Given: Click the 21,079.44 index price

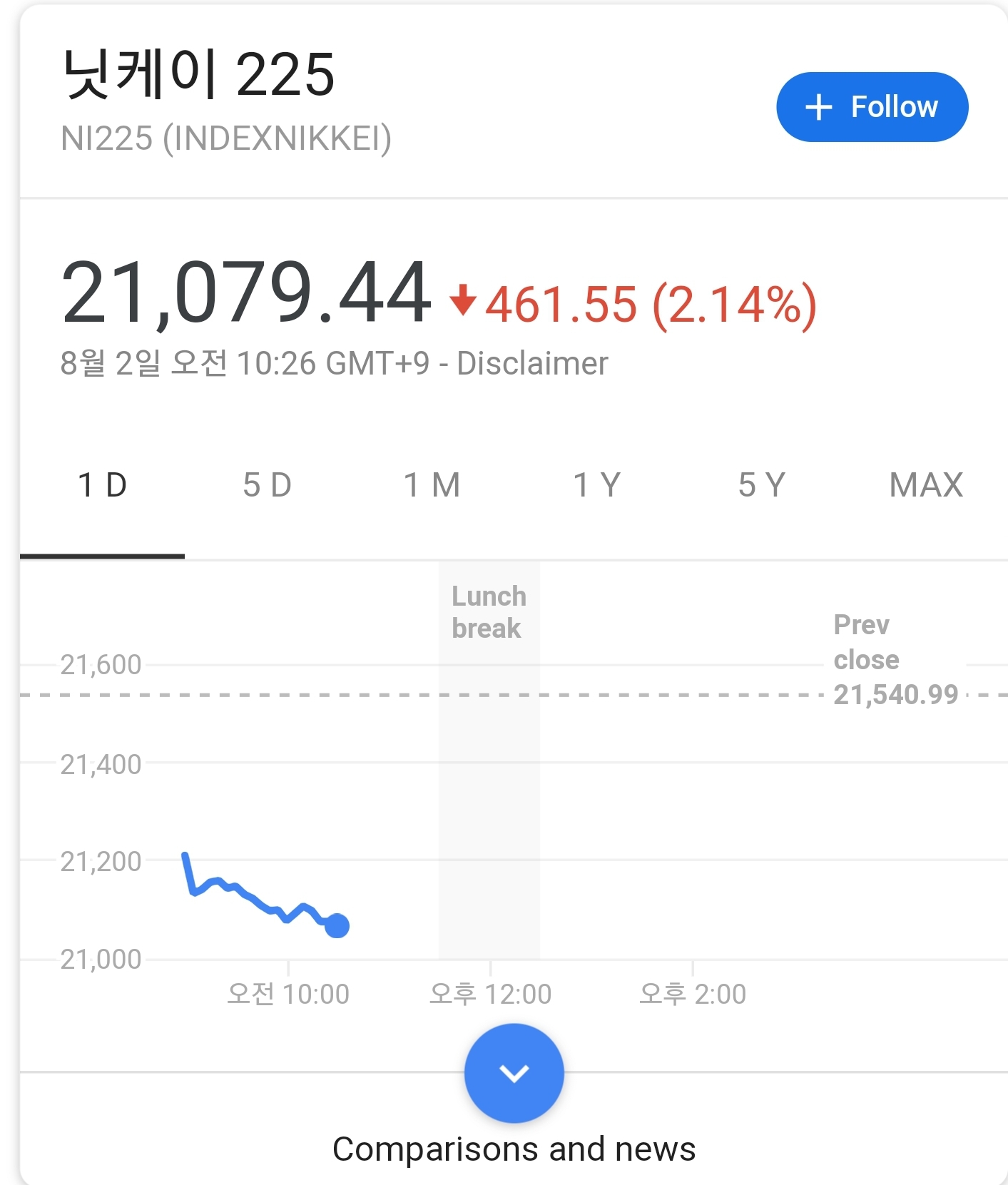Looking at the screenshot, I should 246,293.
